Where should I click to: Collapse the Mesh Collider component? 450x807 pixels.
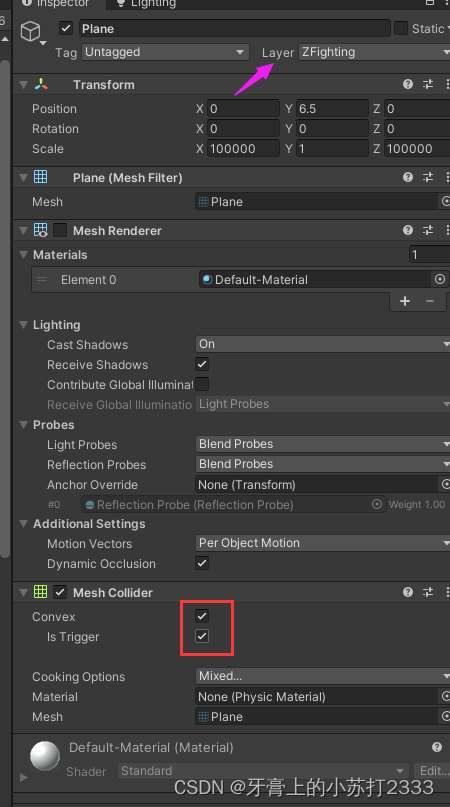click(24, 592)
